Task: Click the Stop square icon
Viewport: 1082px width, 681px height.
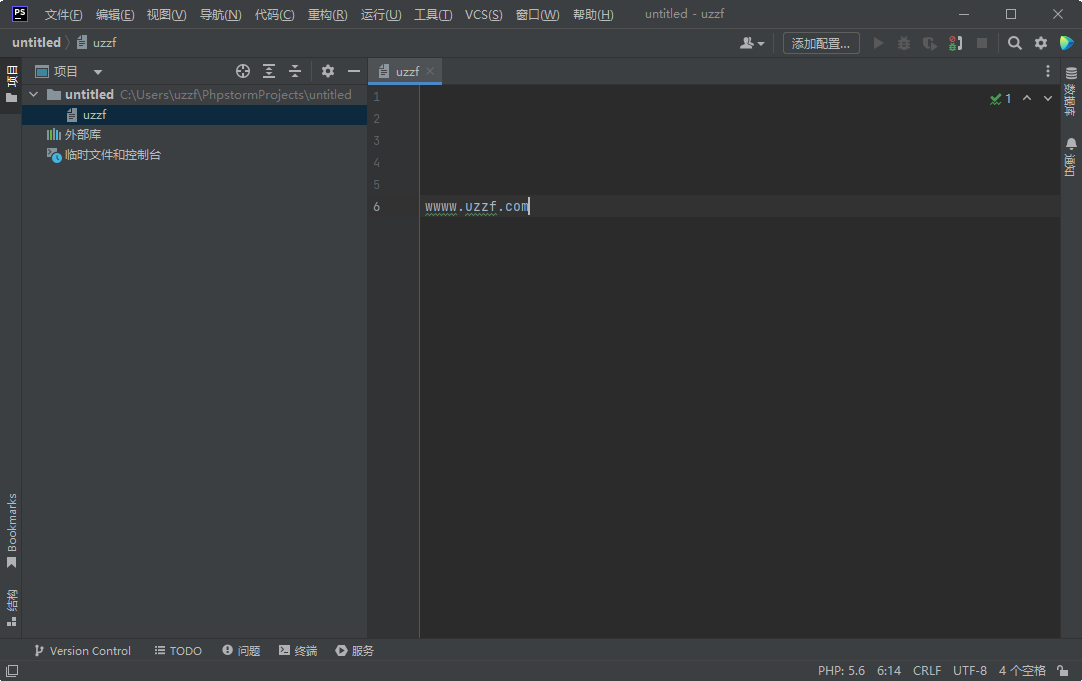Action: click(x=981, y=43)
